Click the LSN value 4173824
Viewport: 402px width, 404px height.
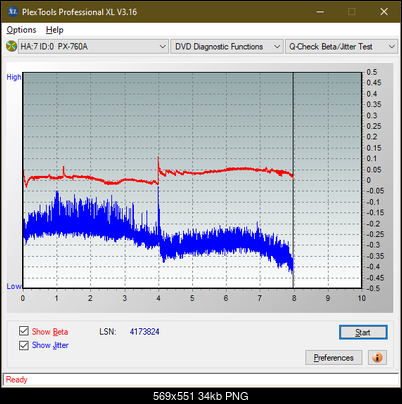(145, 332)
